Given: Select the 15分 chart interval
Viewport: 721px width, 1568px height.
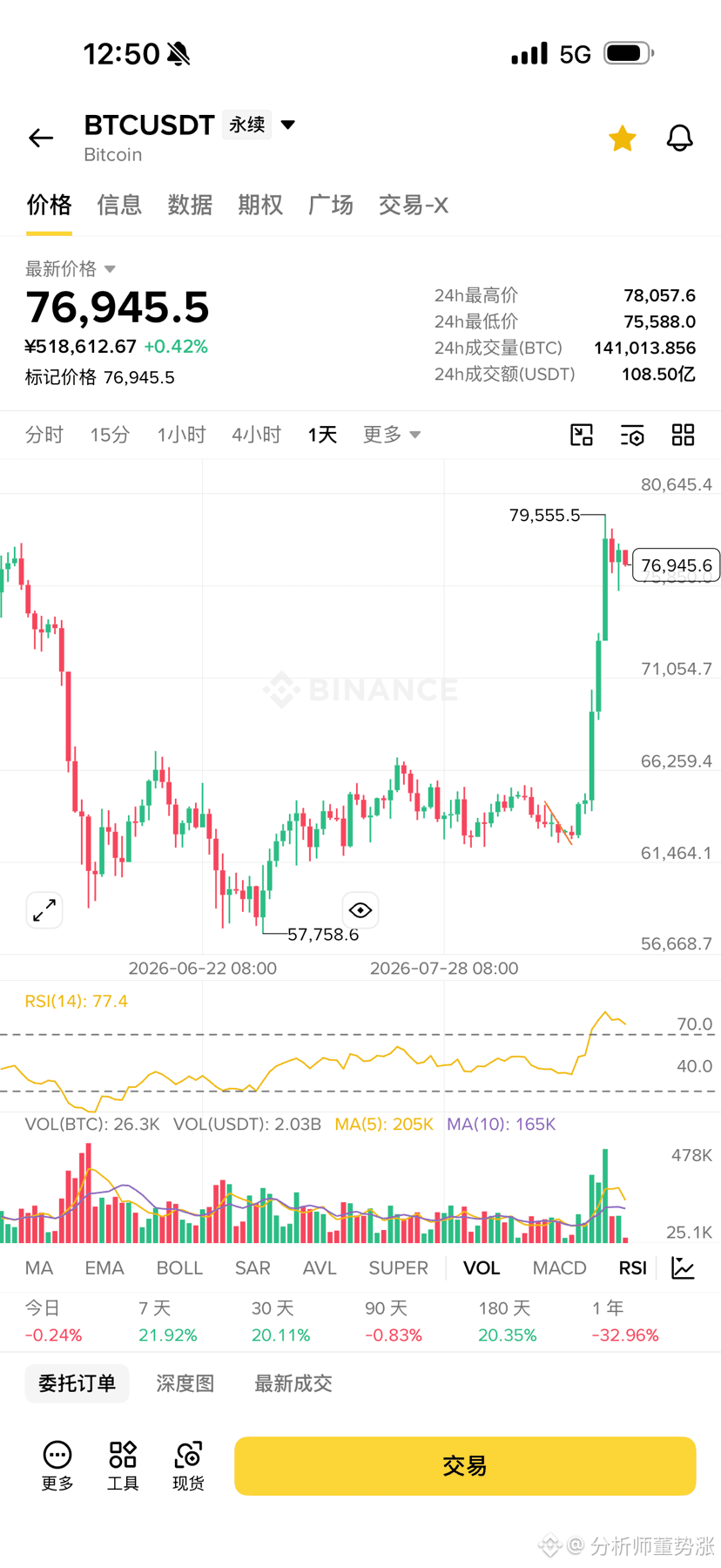Looking at the screenshot, I should pos(110,435).
